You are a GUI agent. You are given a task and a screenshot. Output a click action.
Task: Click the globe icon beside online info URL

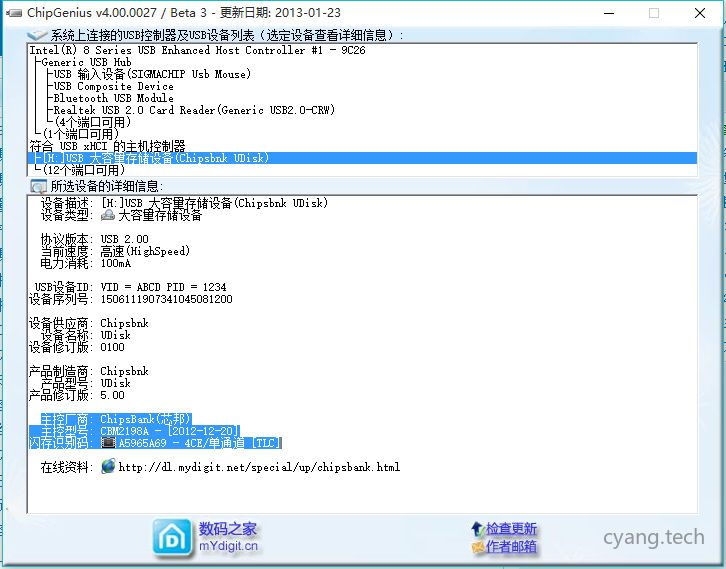tap(108, 466)
